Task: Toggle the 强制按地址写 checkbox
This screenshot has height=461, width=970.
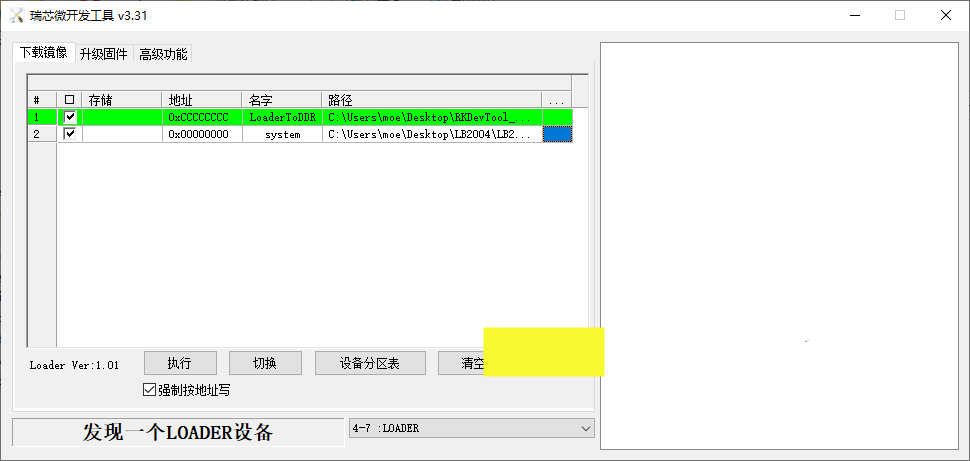Action: click(150, 390)
